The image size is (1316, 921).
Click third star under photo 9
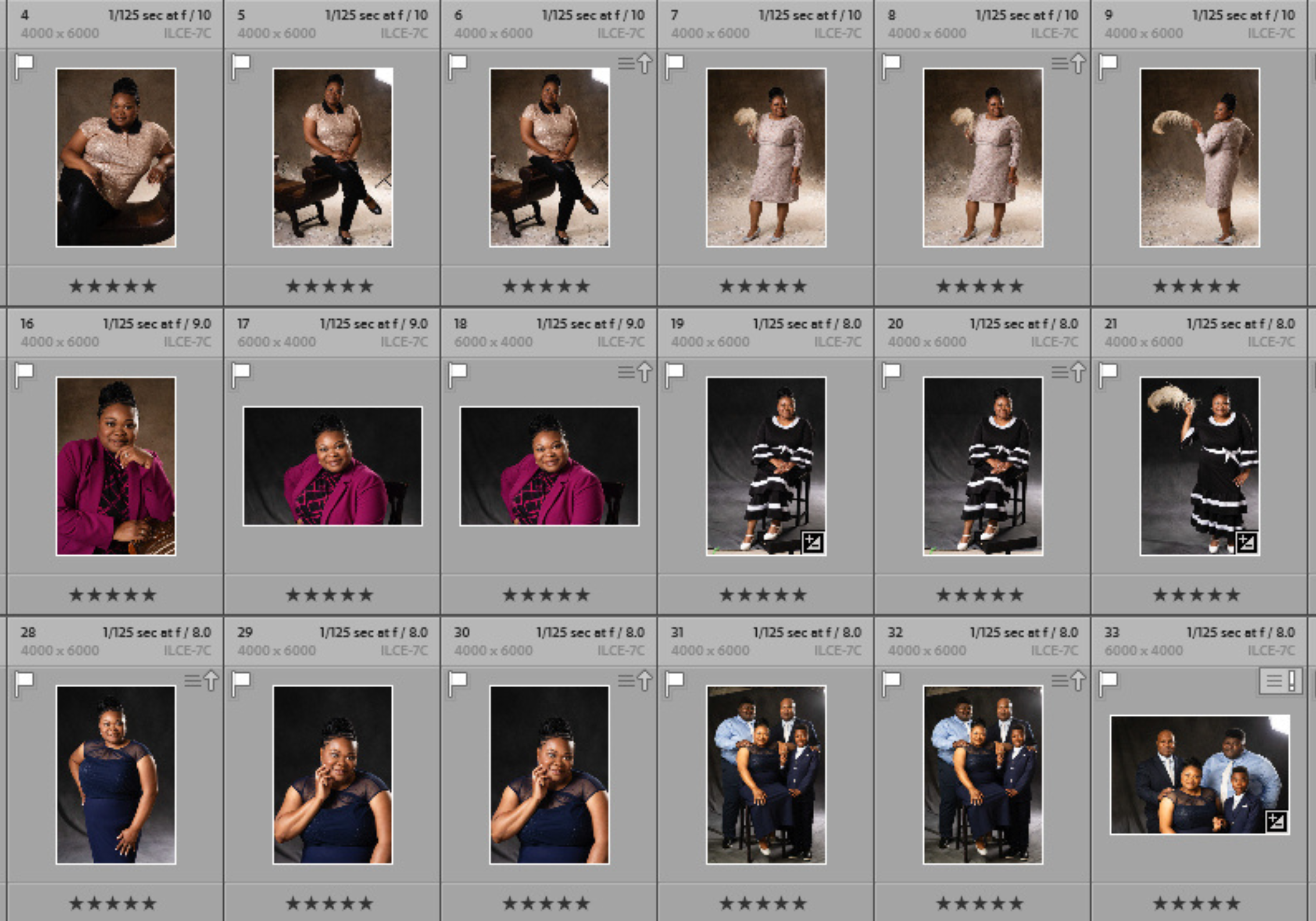[1196, 286]
